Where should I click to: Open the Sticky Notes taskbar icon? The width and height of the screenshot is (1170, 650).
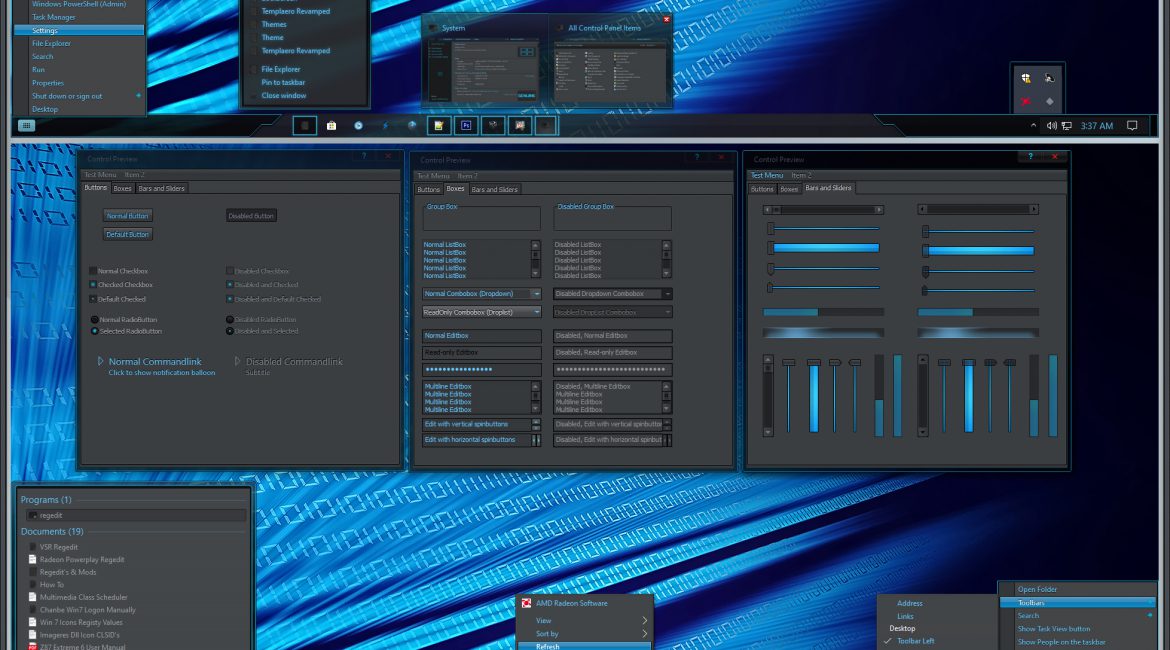coord(439,125)
